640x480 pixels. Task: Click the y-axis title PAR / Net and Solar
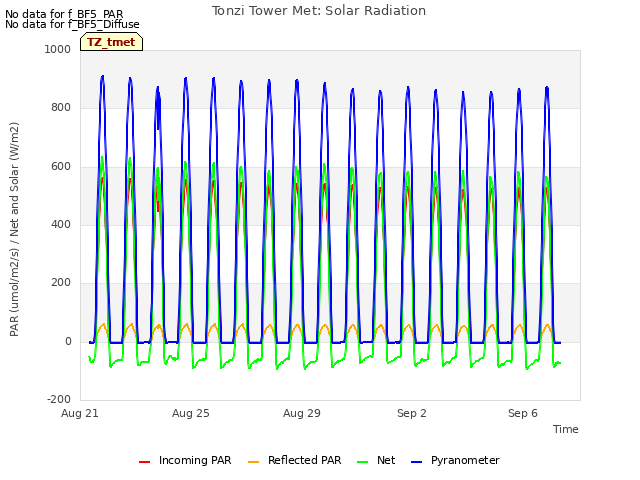(x=14, y=229)
